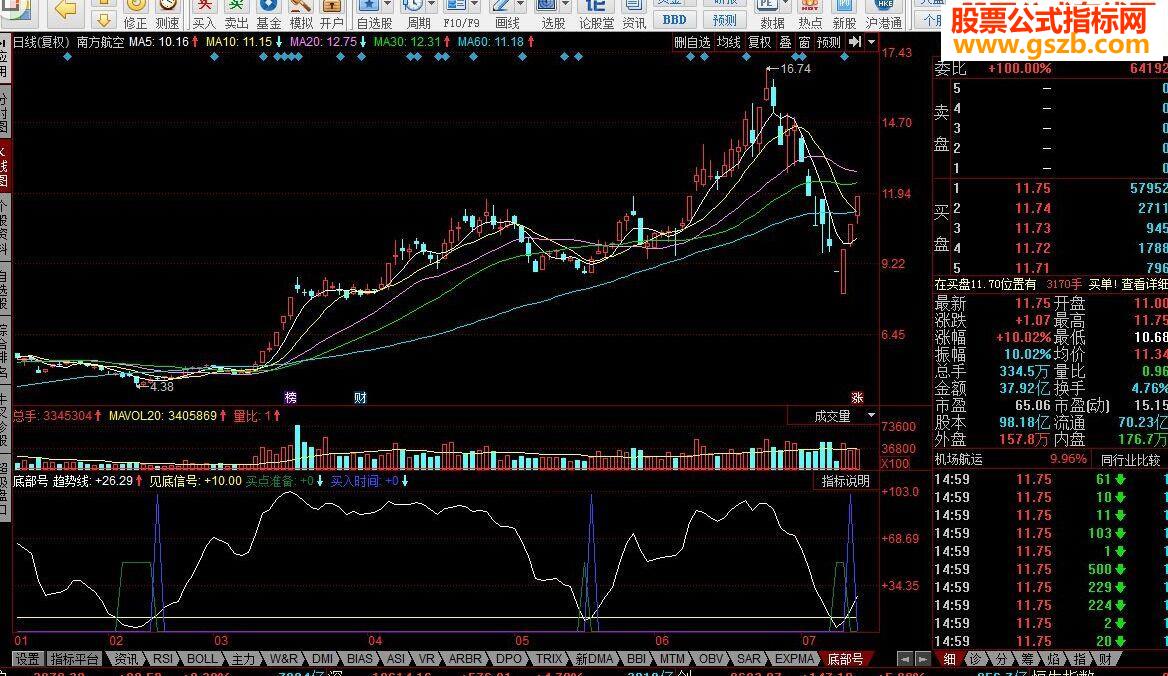Select the 诊 diagnosis tab

[x=975, y=659]
